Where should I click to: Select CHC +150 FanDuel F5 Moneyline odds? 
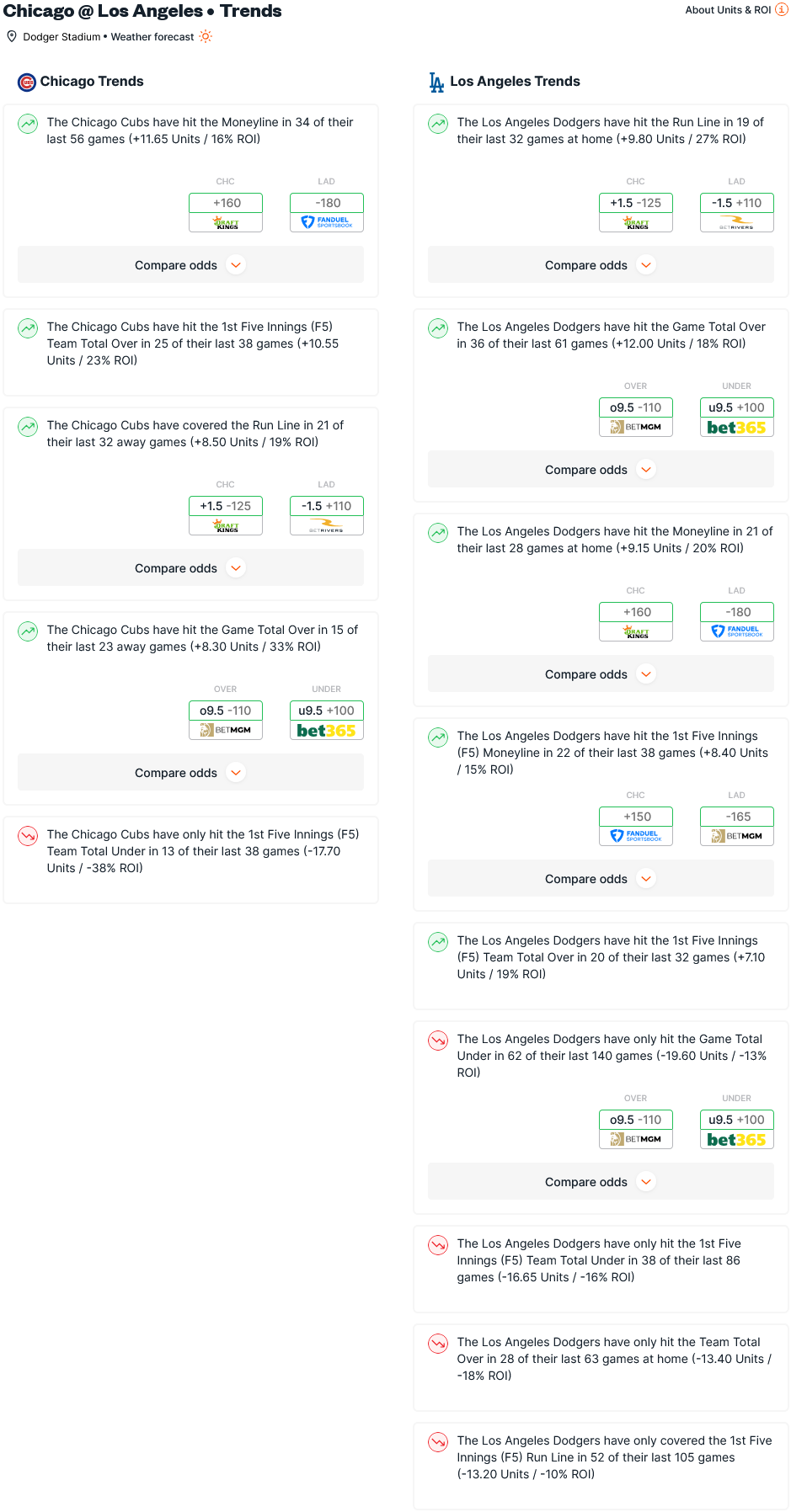[636, 826]
